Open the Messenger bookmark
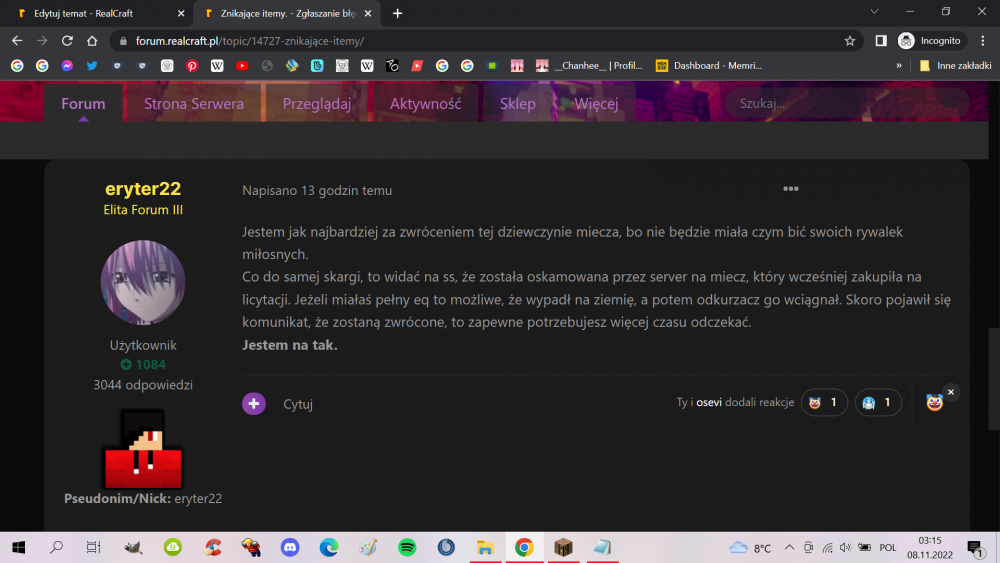1000x563 pixels. pos(67,66)
